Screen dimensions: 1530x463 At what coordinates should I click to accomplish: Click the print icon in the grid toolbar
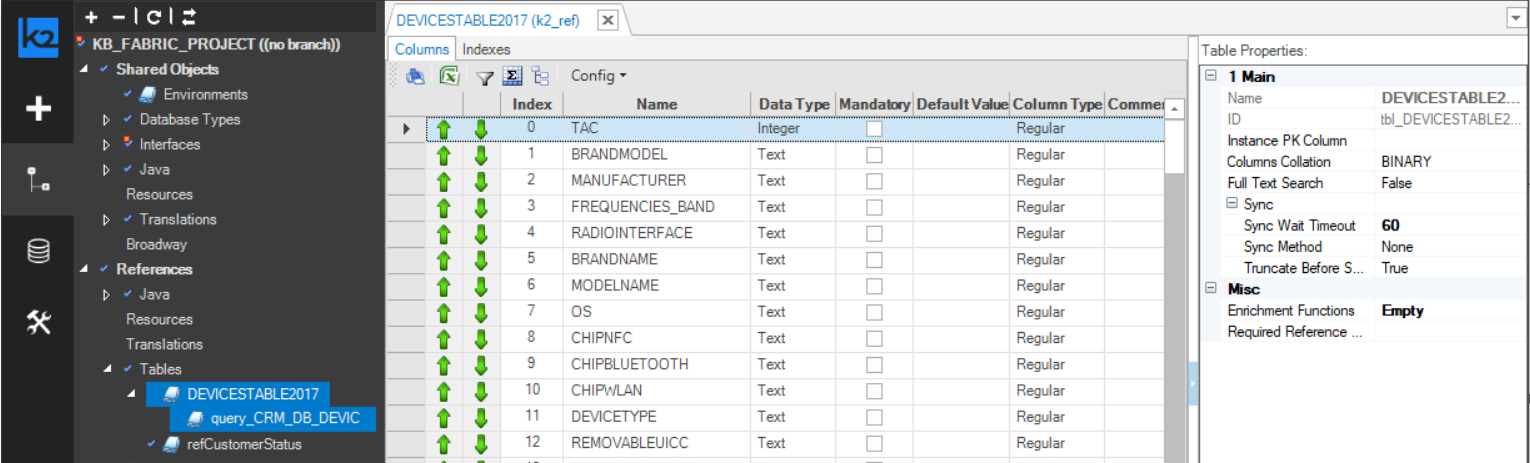[415, 76]
